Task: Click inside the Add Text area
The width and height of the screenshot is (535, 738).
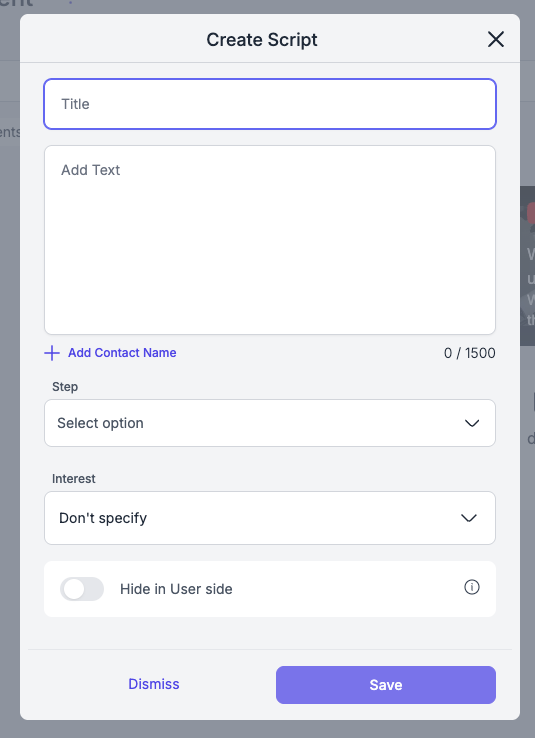Action: point(270,240)
